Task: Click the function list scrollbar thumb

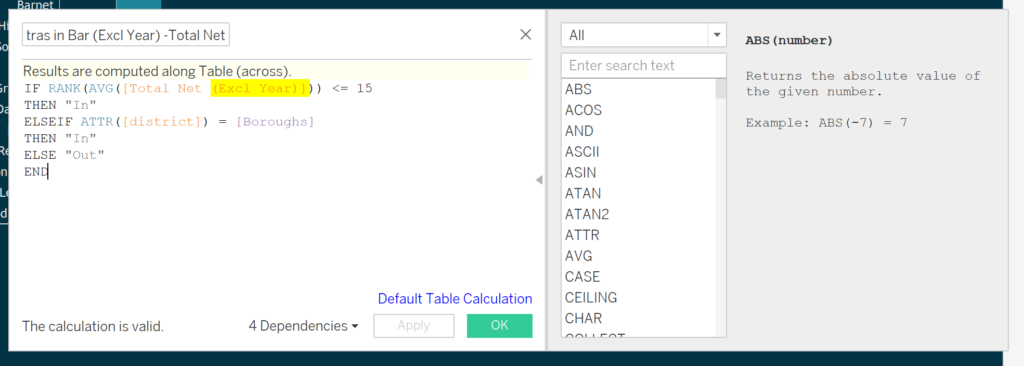Action: coord(721,89)
